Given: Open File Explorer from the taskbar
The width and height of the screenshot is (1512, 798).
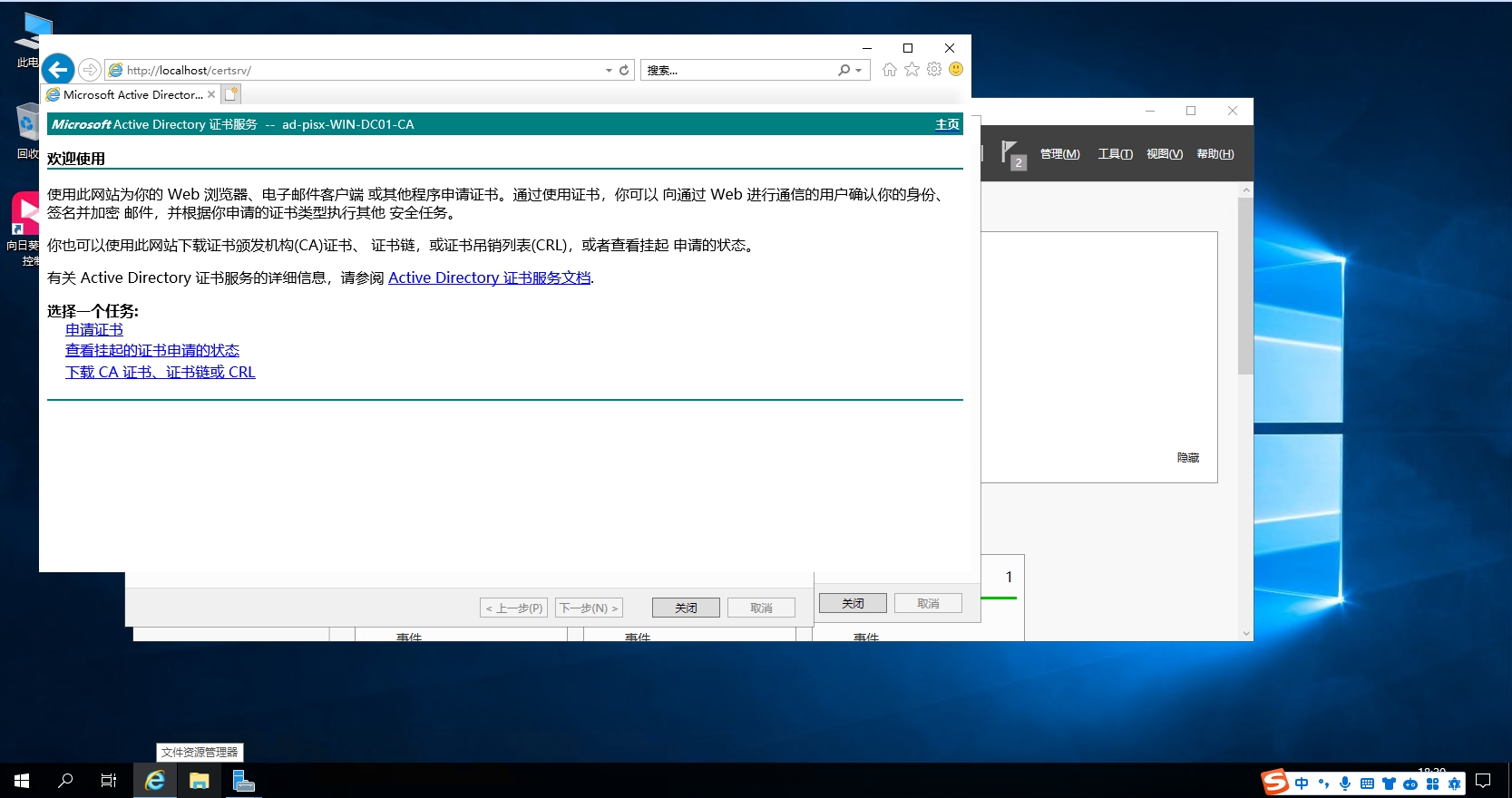Looking at the screenshot, I should point(200,781).
